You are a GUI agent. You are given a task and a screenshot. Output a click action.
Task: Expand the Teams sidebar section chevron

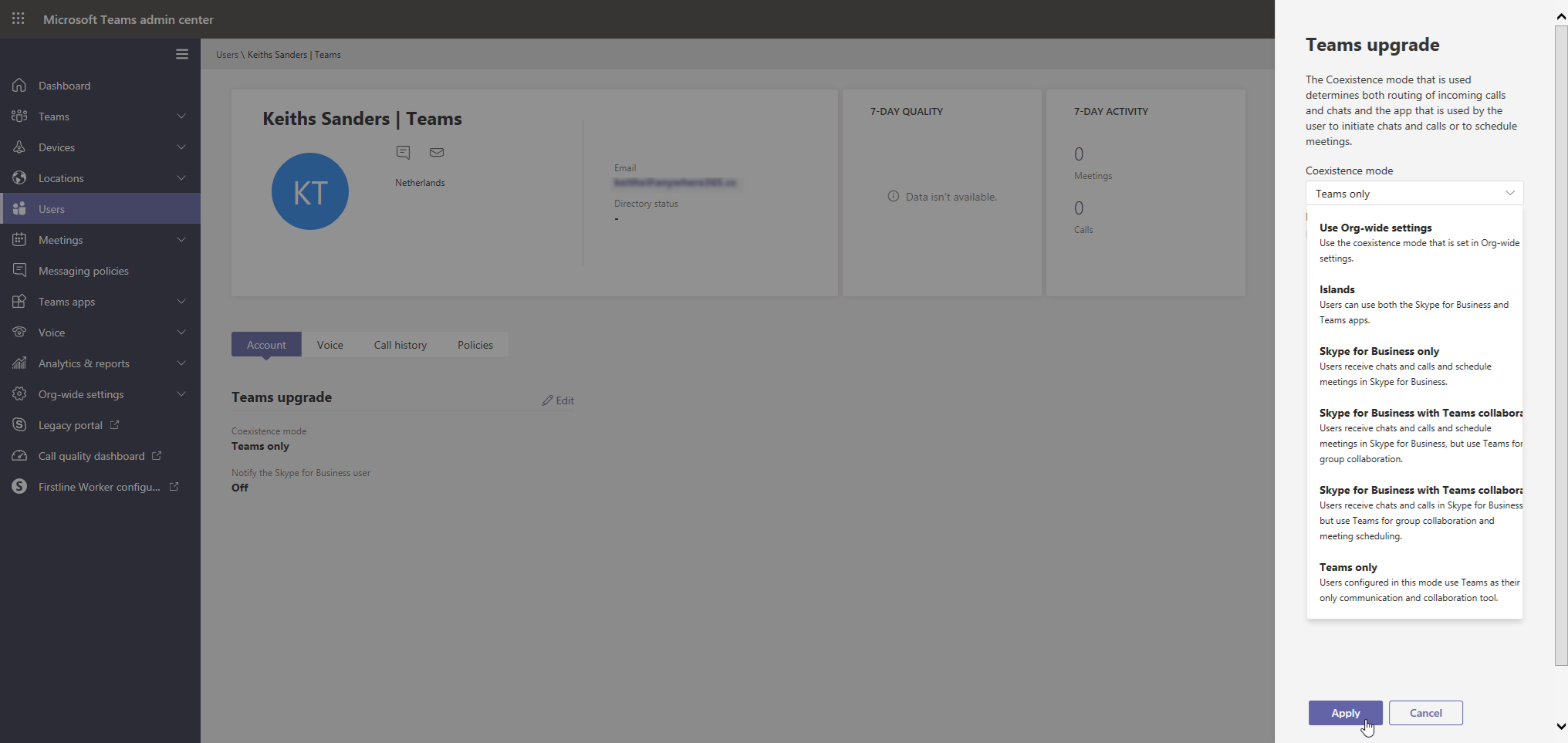point(181,116)
